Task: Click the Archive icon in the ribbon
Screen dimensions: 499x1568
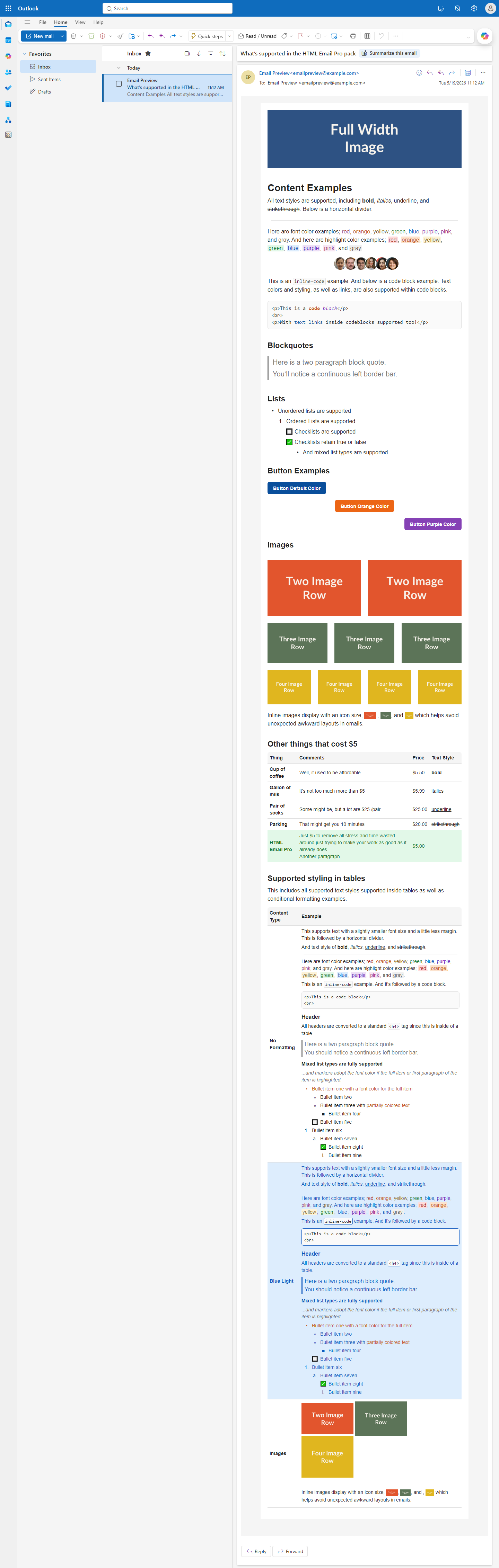Action: pos(91,36)
